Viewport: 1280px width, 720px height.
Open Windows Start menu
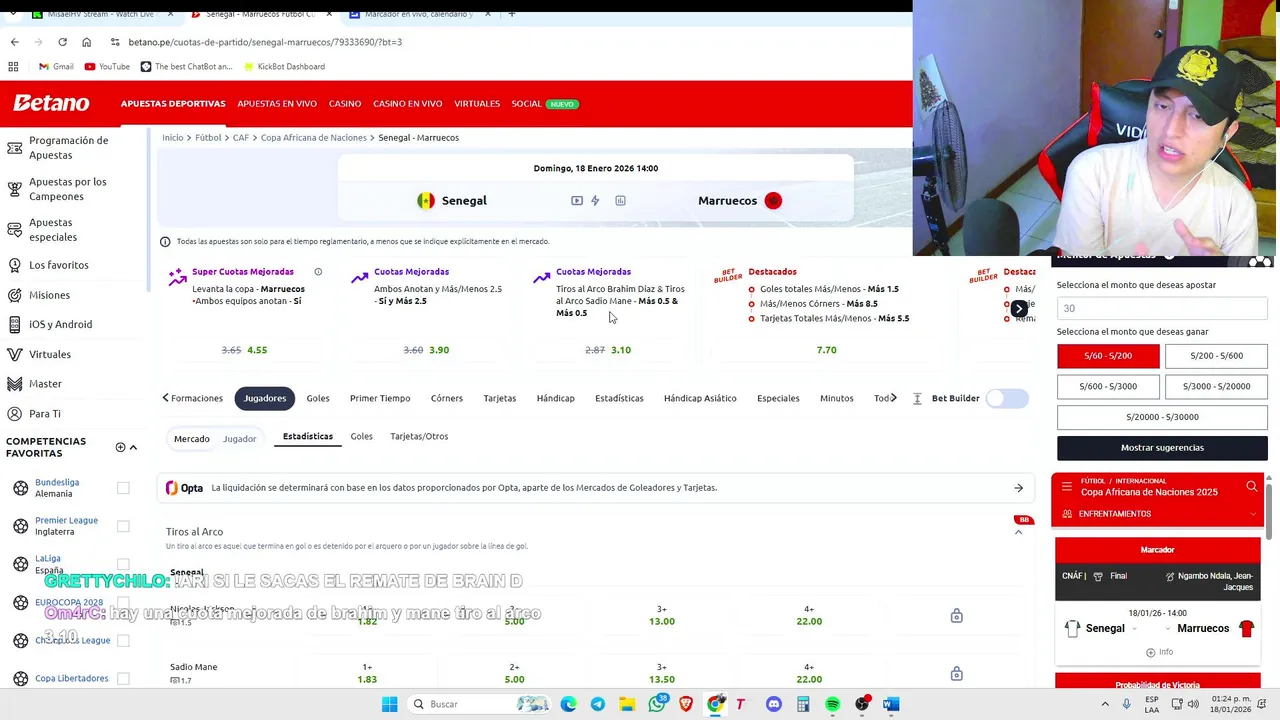point(389,704)
